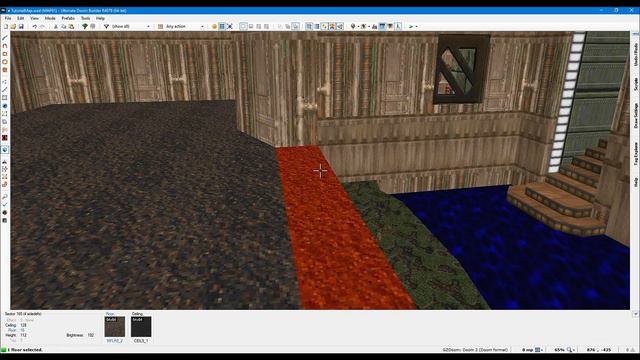Click the '1 floor selected.' status message
The image size is (640, 360).
[25, 350]
